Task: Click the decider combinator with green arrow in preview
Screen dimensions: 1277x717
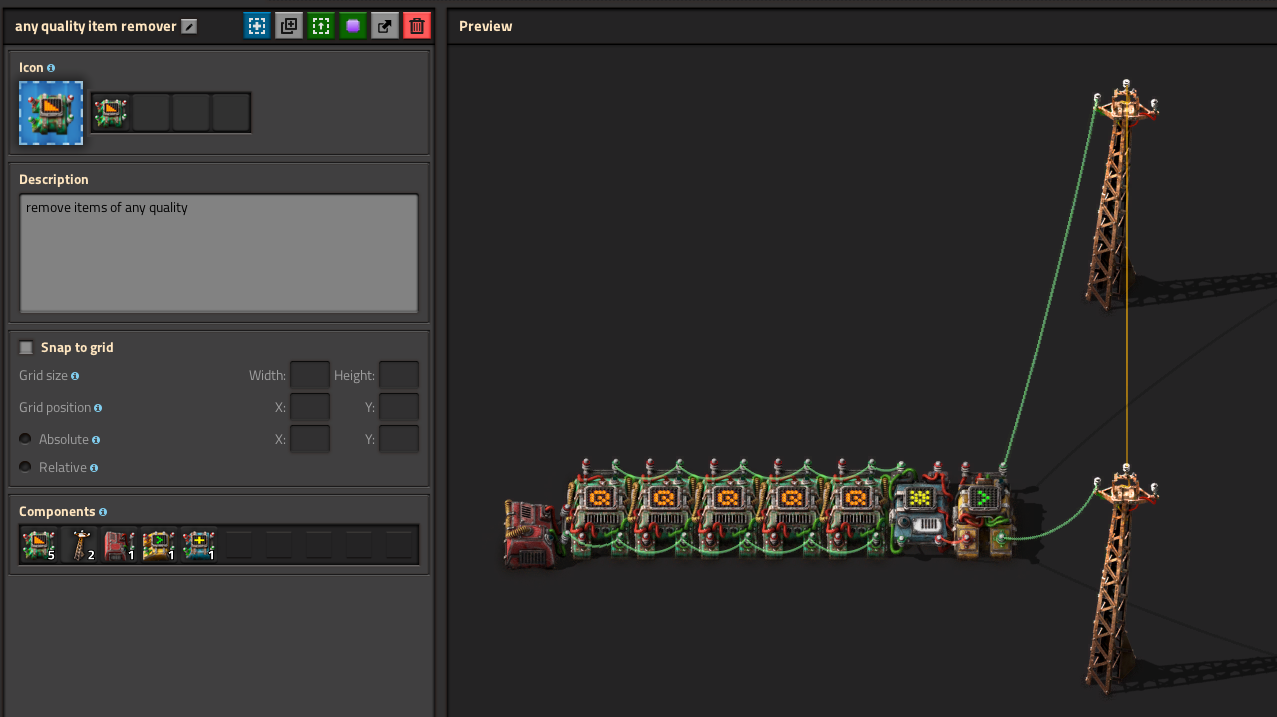Action: pyautogui.click(x=984, y=512)
